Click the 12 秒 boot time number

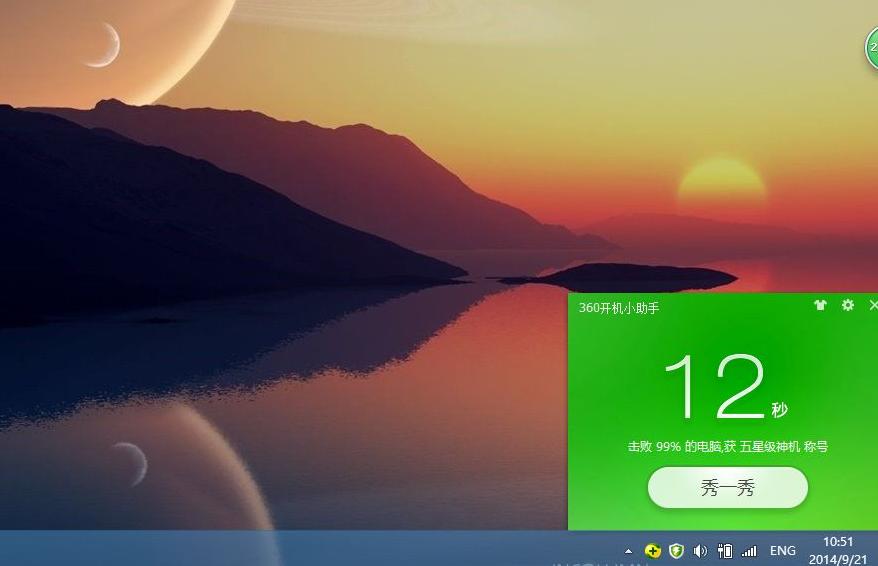point(715,388)
